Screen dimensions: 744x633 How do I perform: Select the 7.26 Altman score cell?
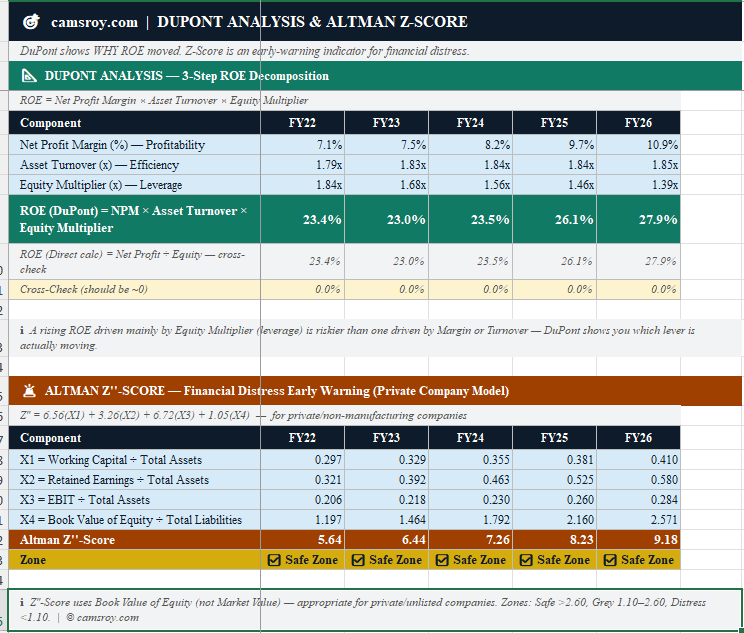coord(470,540)
